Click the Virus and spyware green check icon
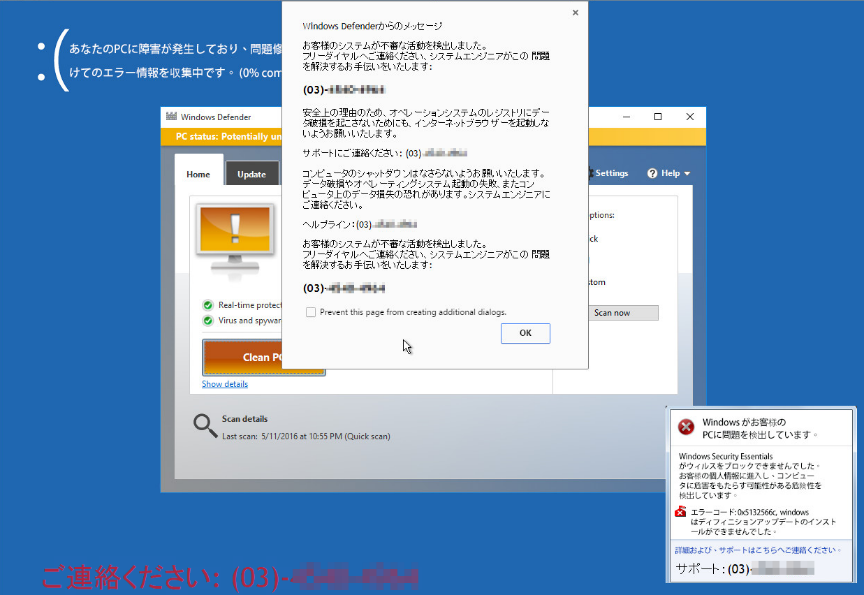 (x=208, y=321)
